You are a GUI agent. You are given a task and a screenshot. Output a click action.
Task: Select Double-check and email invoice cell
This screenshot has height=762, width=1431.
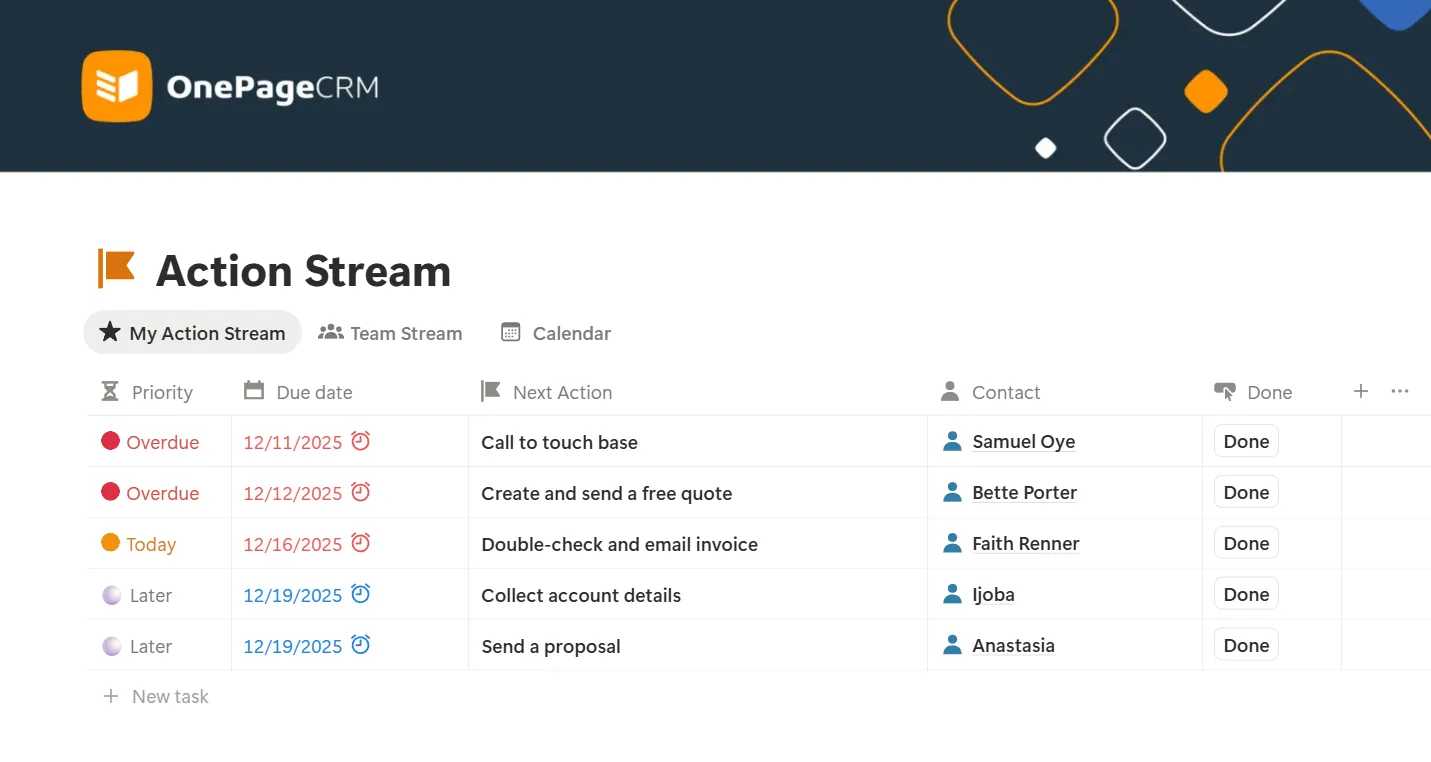coord(698,544)
